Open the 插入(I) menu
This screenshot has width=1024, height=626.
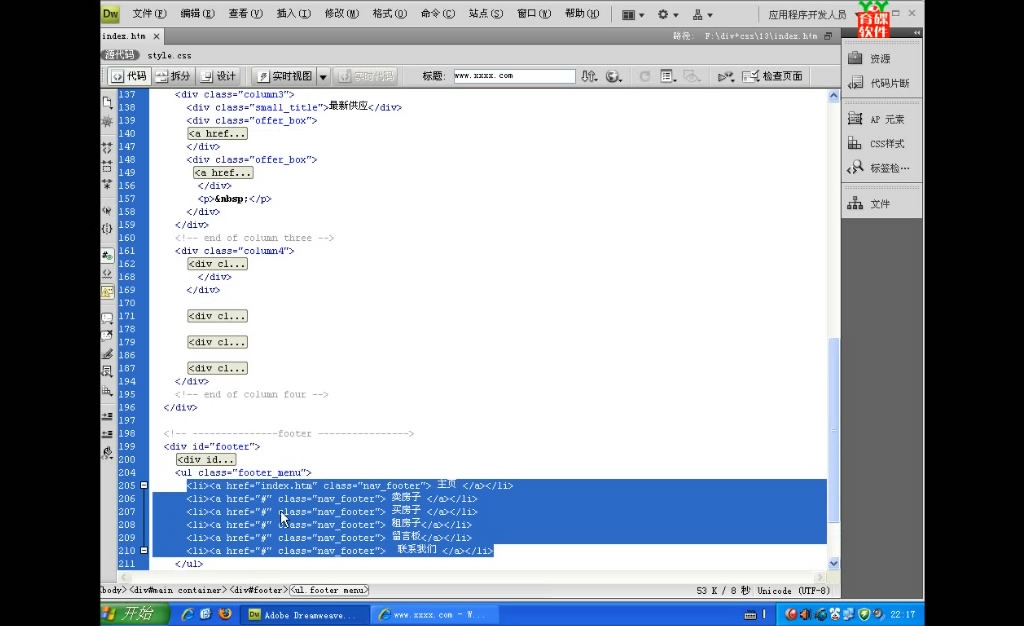(x=293, y=14)
